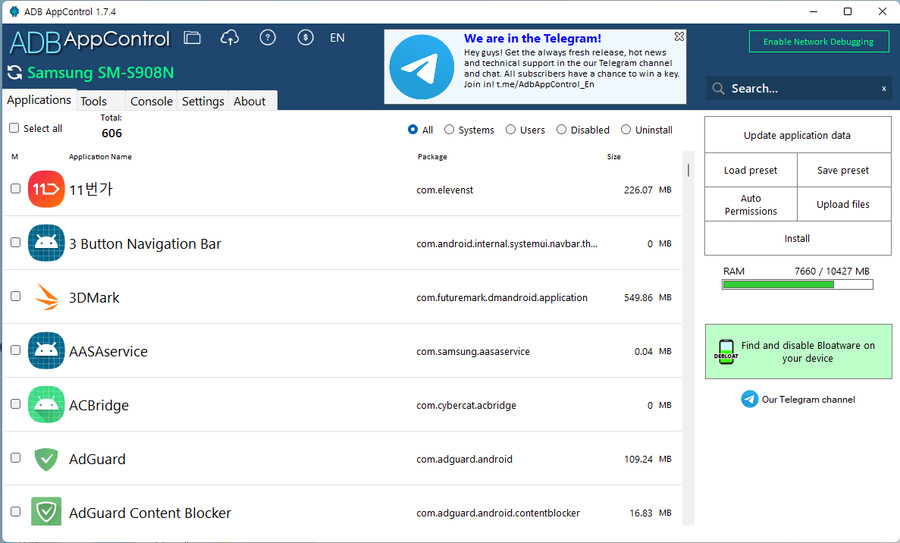Viewport: 900px width, 543px height.
Task: Open the Settings tab
Action: (x=203, y=101)
